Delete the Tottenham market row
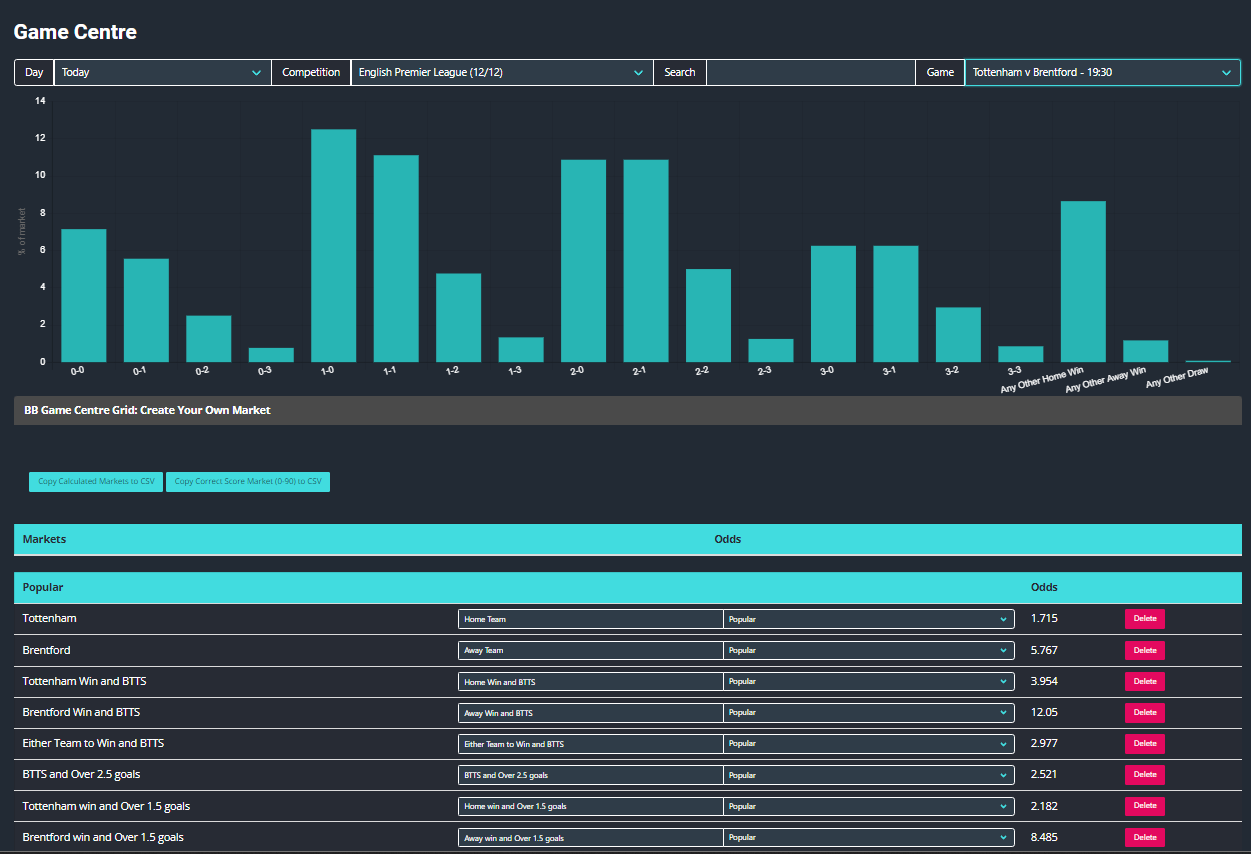1251x854 pixels. coord(1144,618)
